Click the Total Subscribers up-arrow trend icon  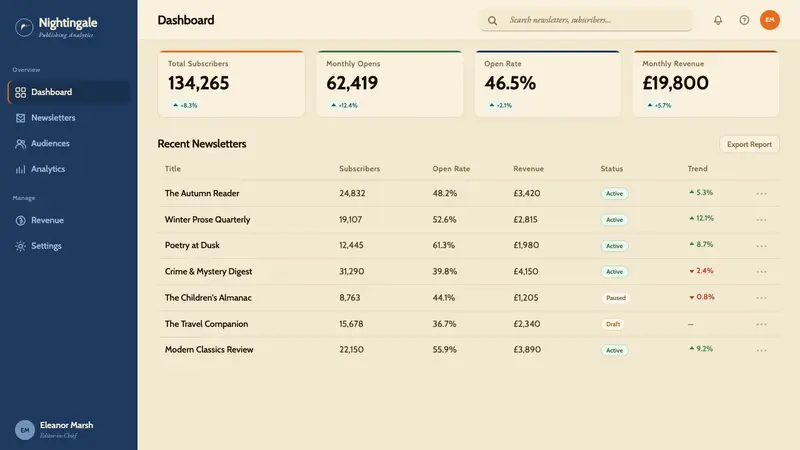[176, 105]
